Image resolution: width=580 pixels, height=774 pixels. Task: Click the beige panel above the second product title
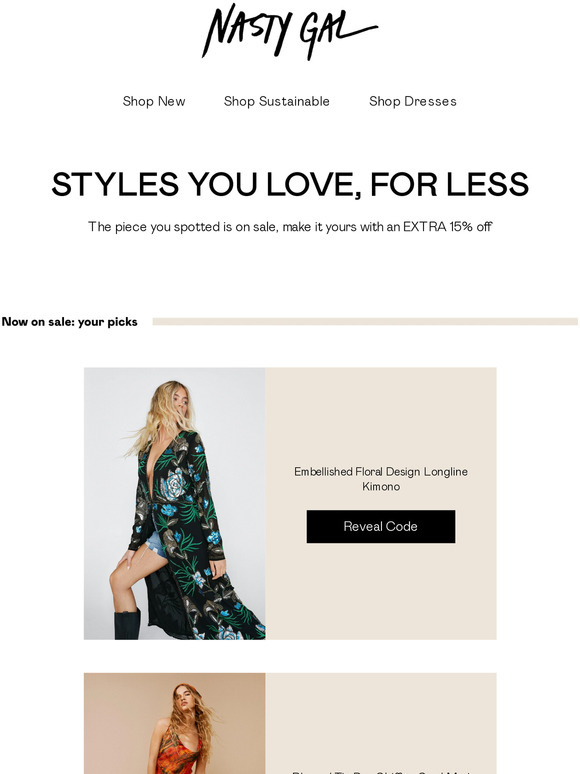(x=381, y=718)
